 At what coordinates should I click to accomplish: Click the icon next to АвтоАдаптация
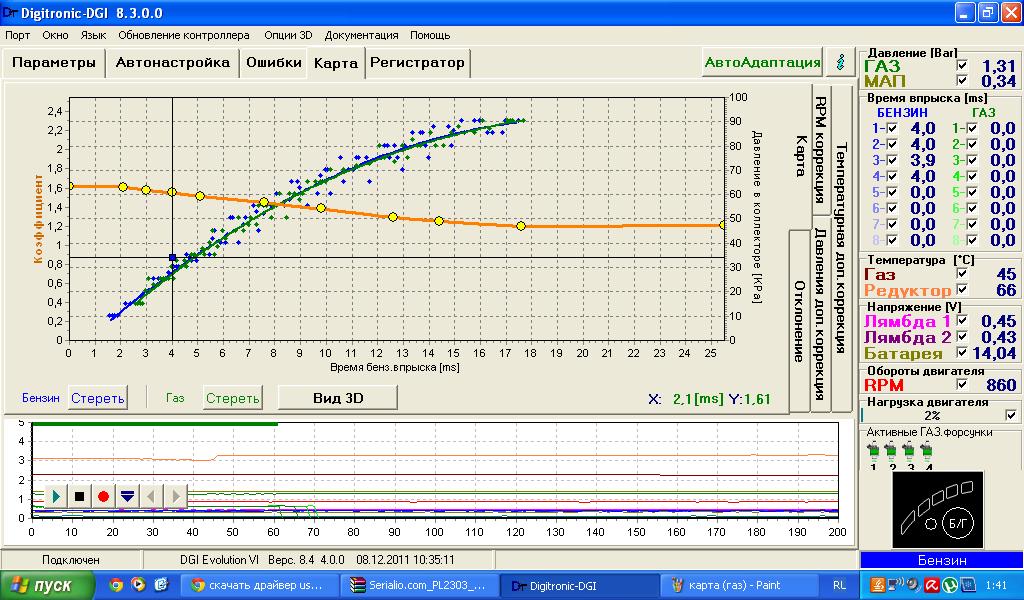click(840, 62)
